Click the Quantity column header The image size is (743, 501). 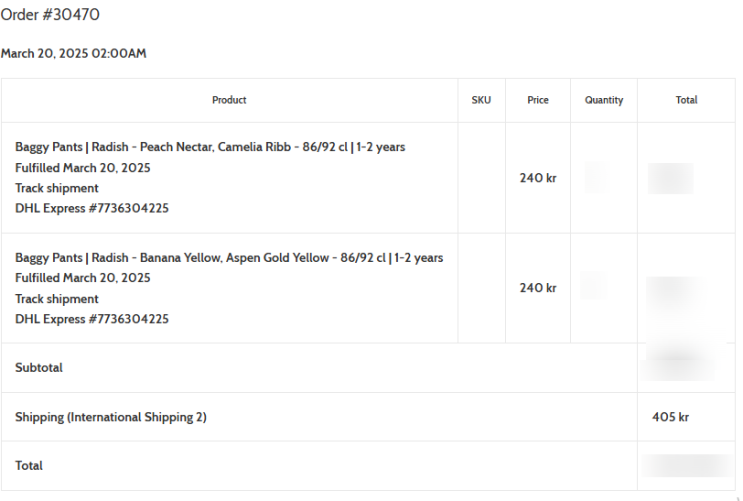pos(604,100)
